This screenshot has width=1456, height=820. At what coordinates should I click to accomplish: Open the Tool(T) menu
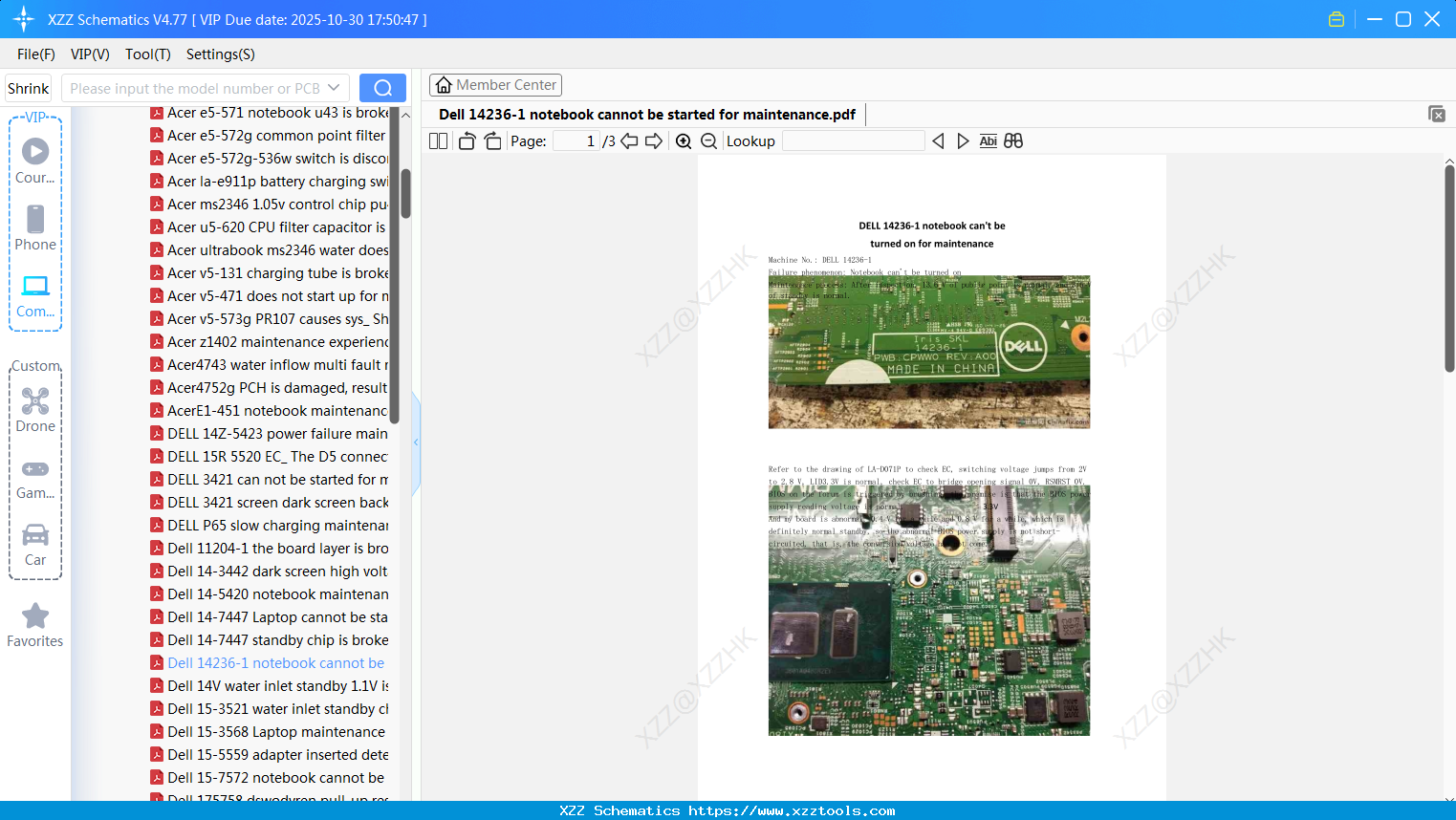148,54
